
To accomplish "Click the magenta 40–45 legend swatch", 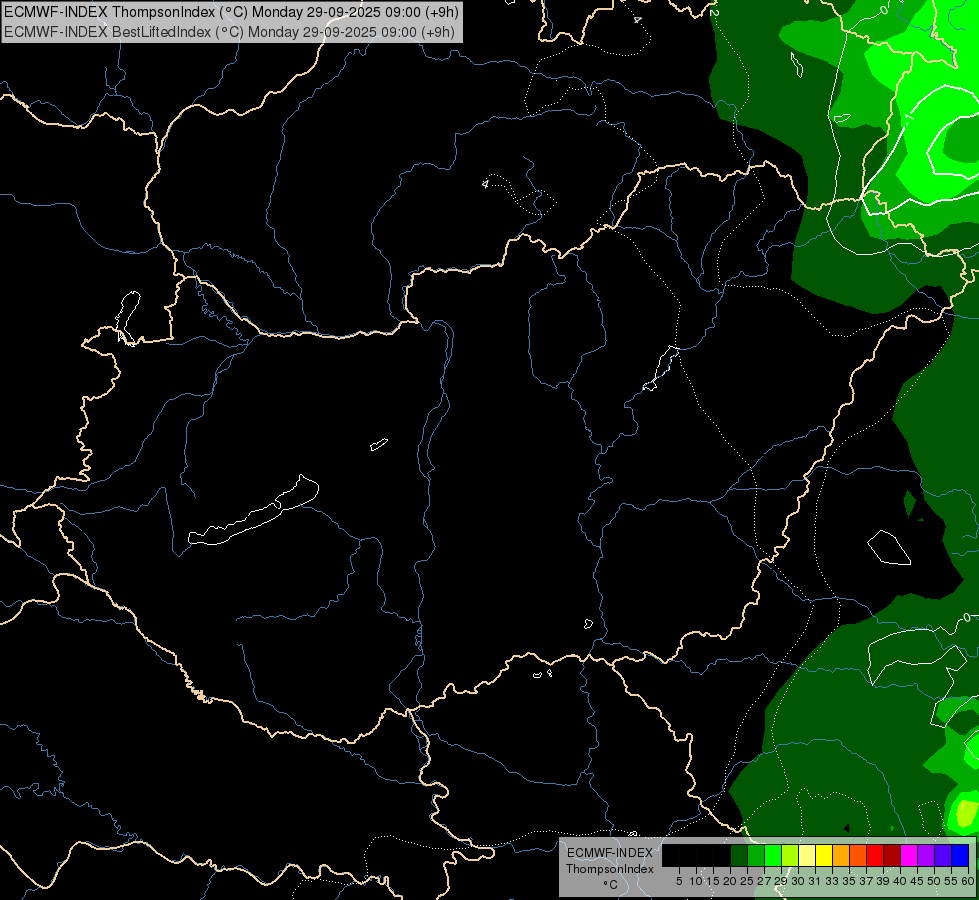I will point(909,855).
